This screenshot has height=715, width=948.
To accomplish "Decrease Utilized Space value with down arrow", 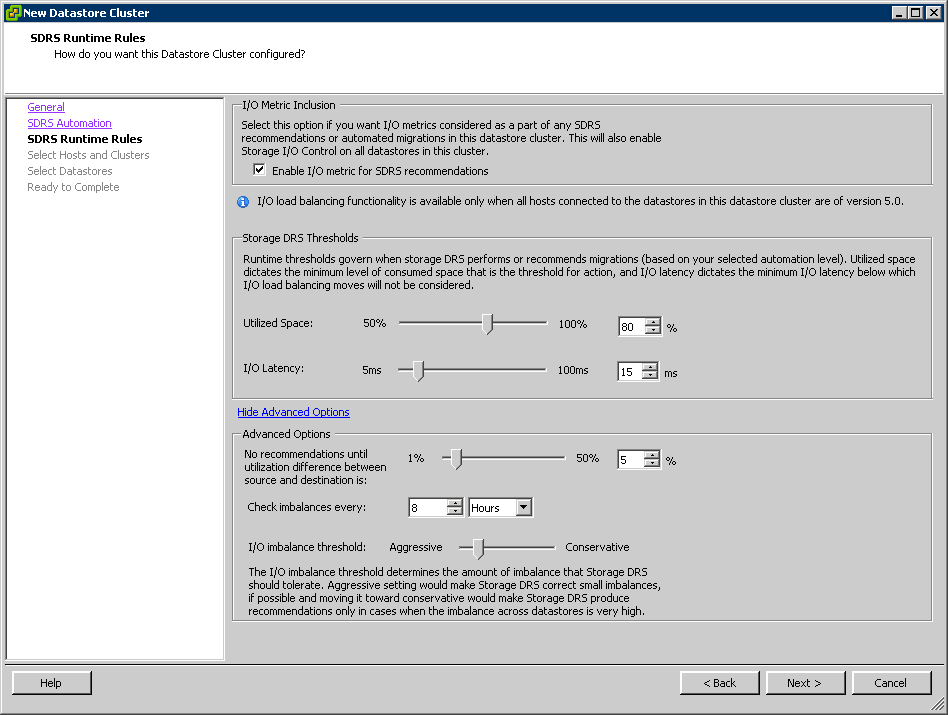I will pyautogui.click(x=652, y=331).
